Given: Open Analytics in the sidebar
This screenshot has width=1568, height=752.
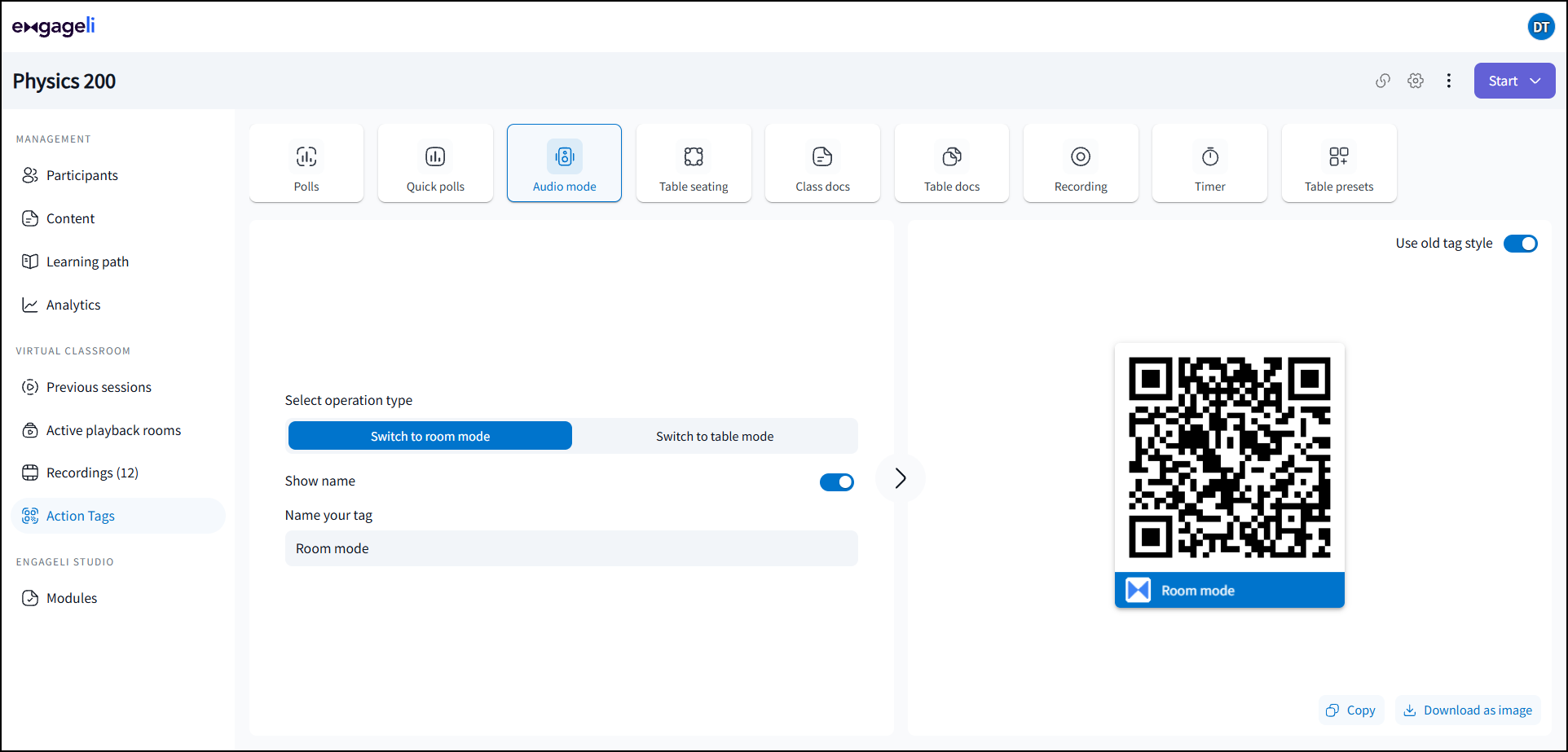Looking at the screenshot, I should pos(118,305).
